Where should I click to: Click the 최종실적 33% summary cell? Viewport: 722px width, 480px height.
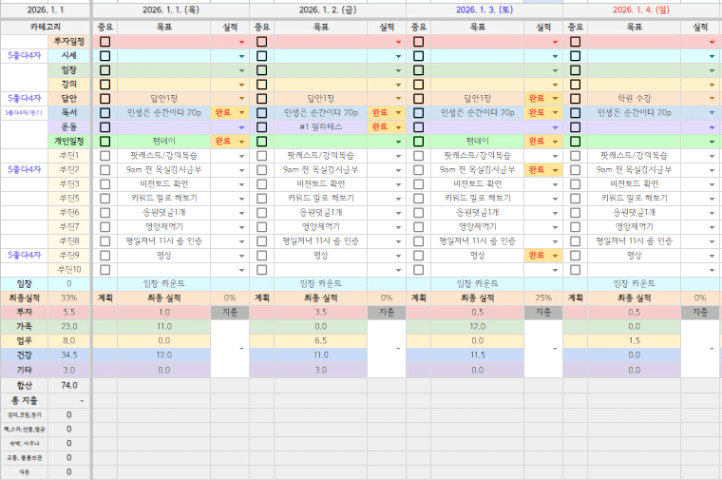pyautogui.click(x=69, y=298)
